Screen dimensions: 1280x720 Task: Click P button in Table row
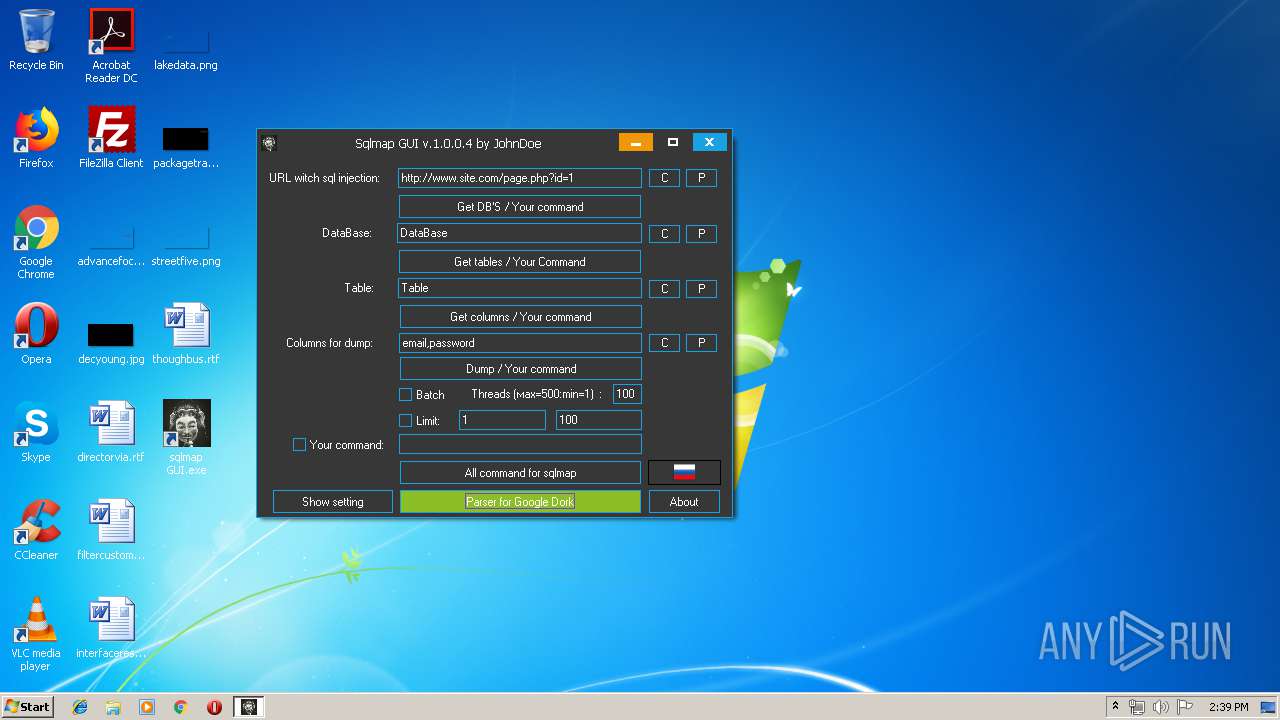(701, 289)
